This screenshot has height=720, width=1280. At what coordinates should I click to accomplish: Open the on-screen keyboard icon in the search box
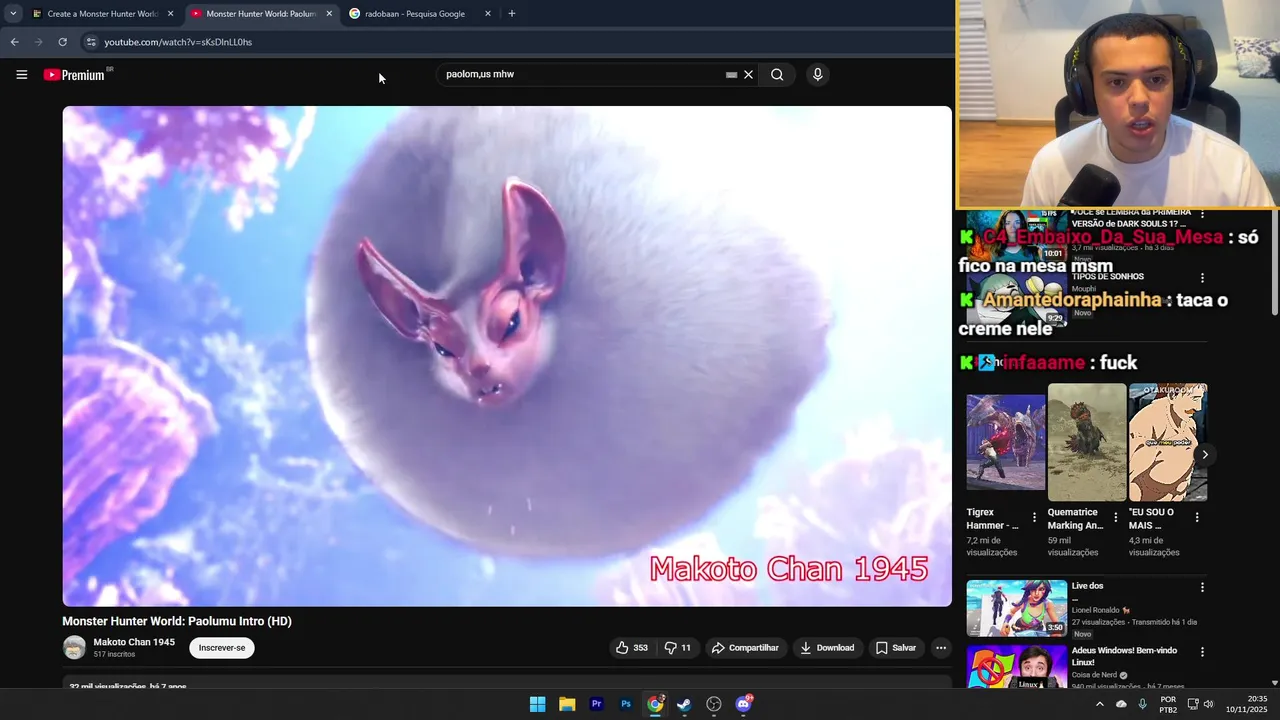point(731,75)
